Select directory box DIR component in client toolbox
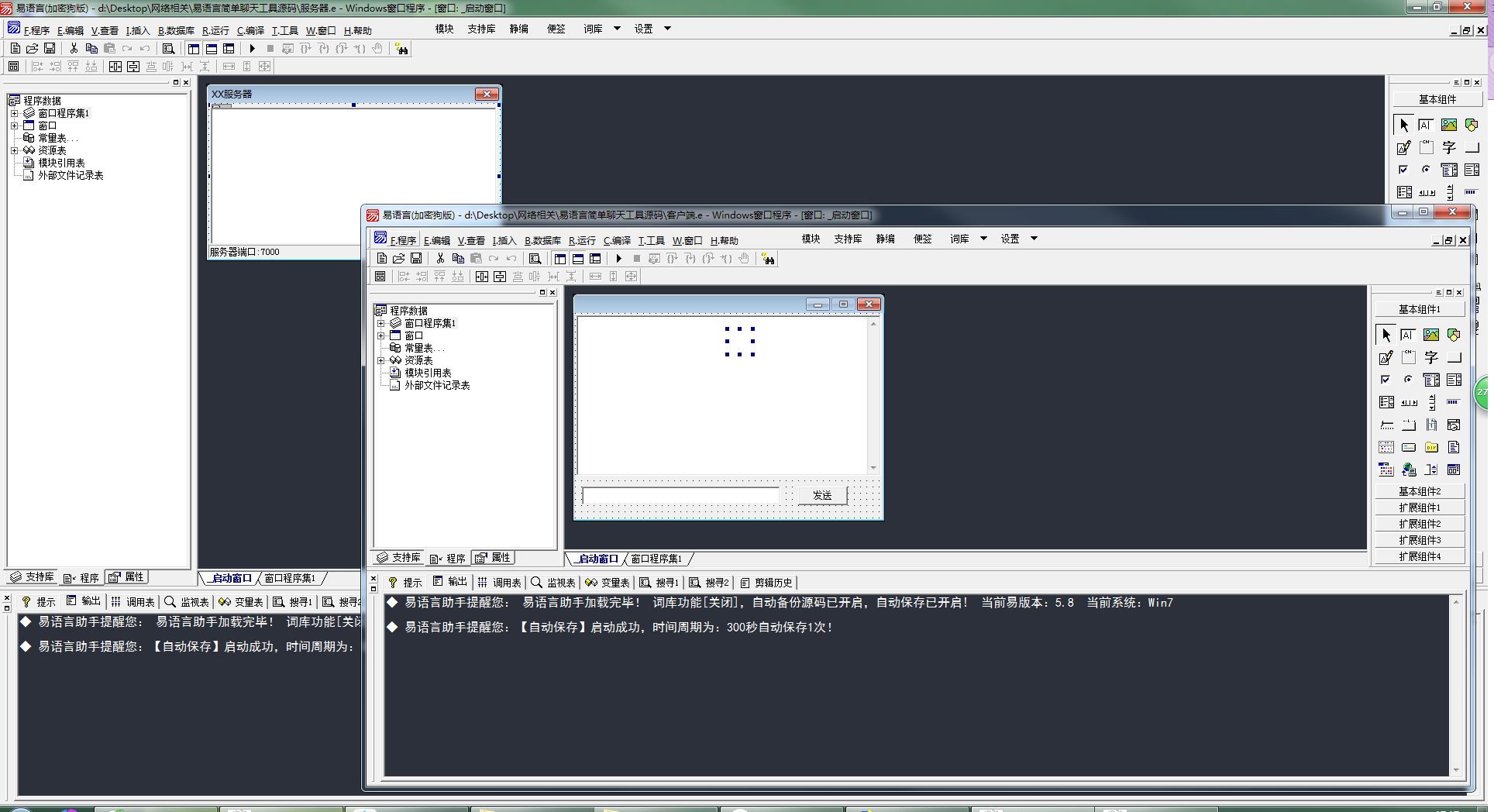 pos(1431,447)
